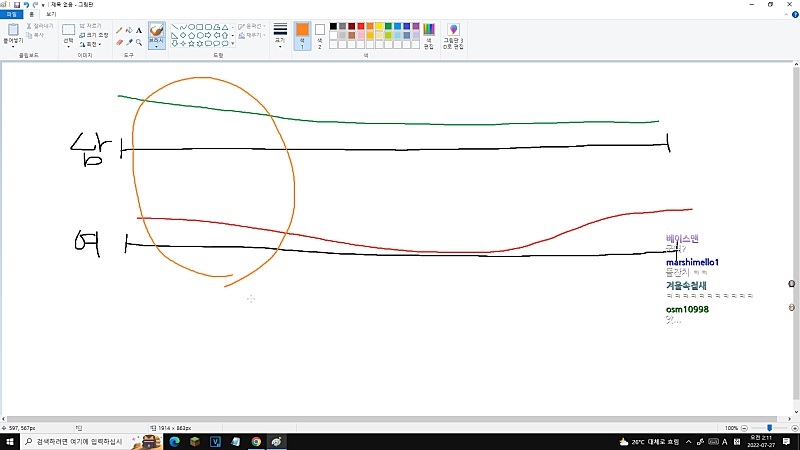Choose the Curve shape
Image resolution: width=800 pixels, height=450 pixels.
[x=183, y=27]
